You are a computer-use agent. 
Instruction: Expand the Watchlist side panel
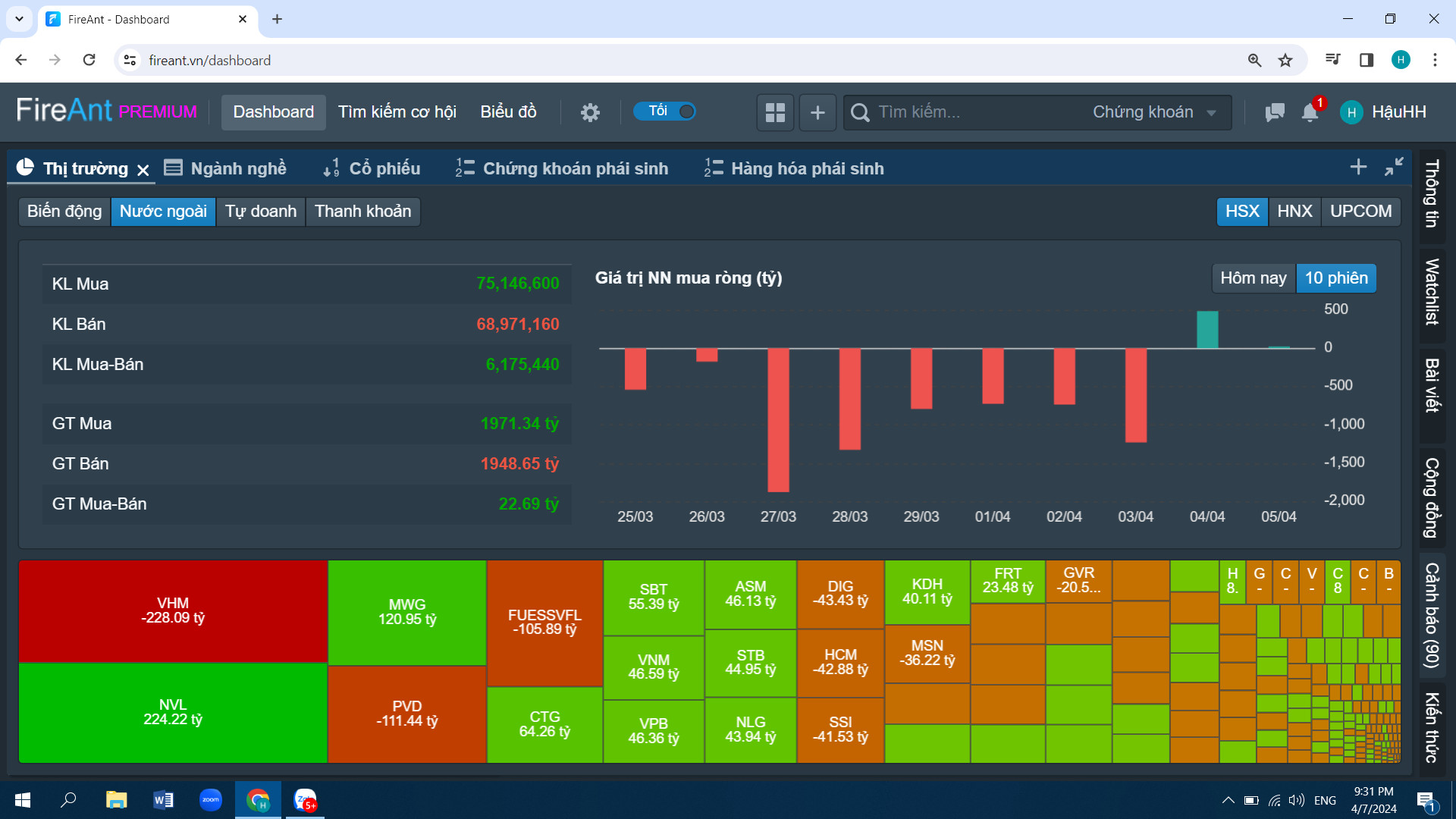[x=1432, y=292]
